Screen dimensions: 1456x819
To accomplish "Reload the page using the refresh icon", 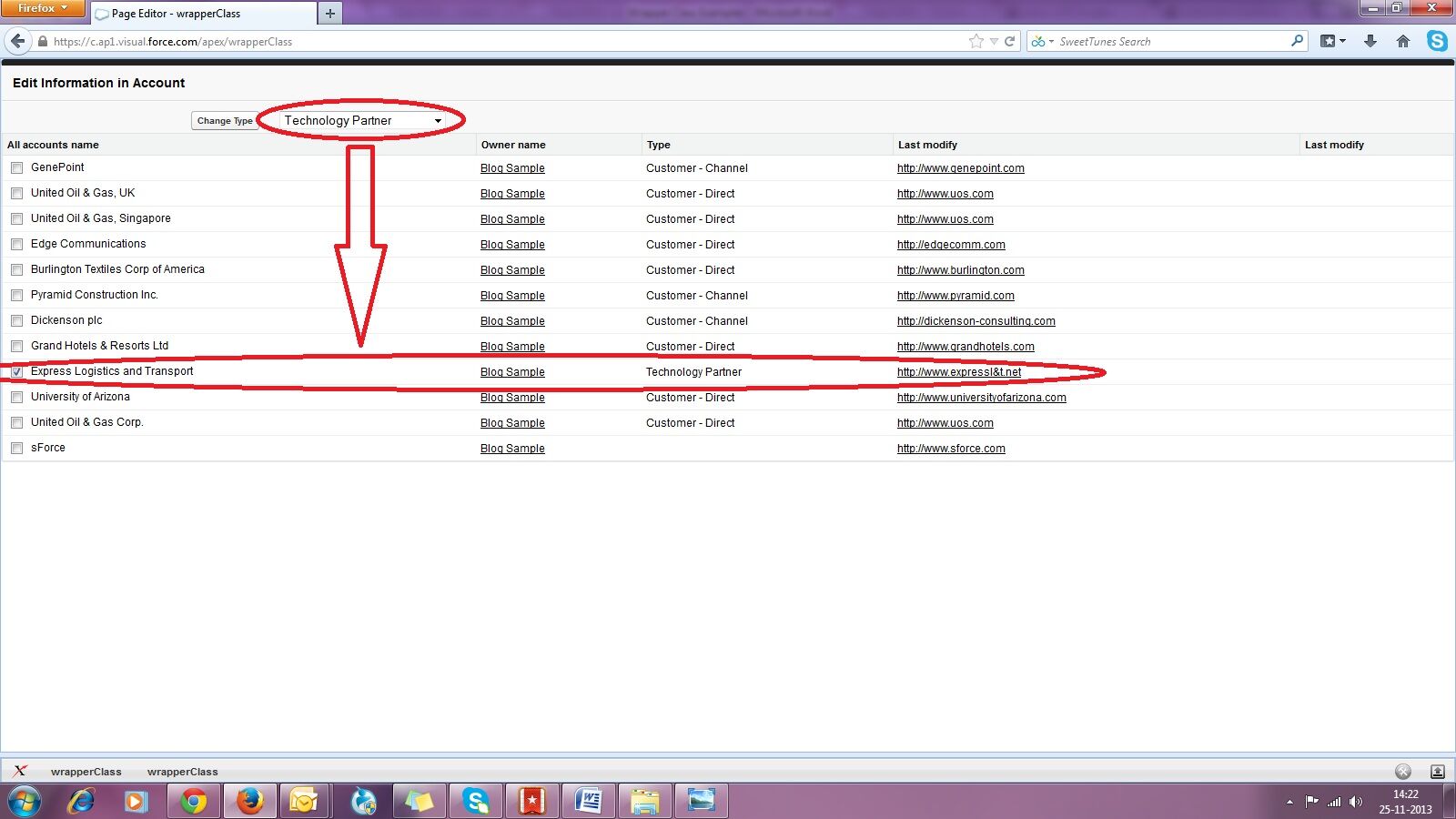I will tap(1010, 41).
